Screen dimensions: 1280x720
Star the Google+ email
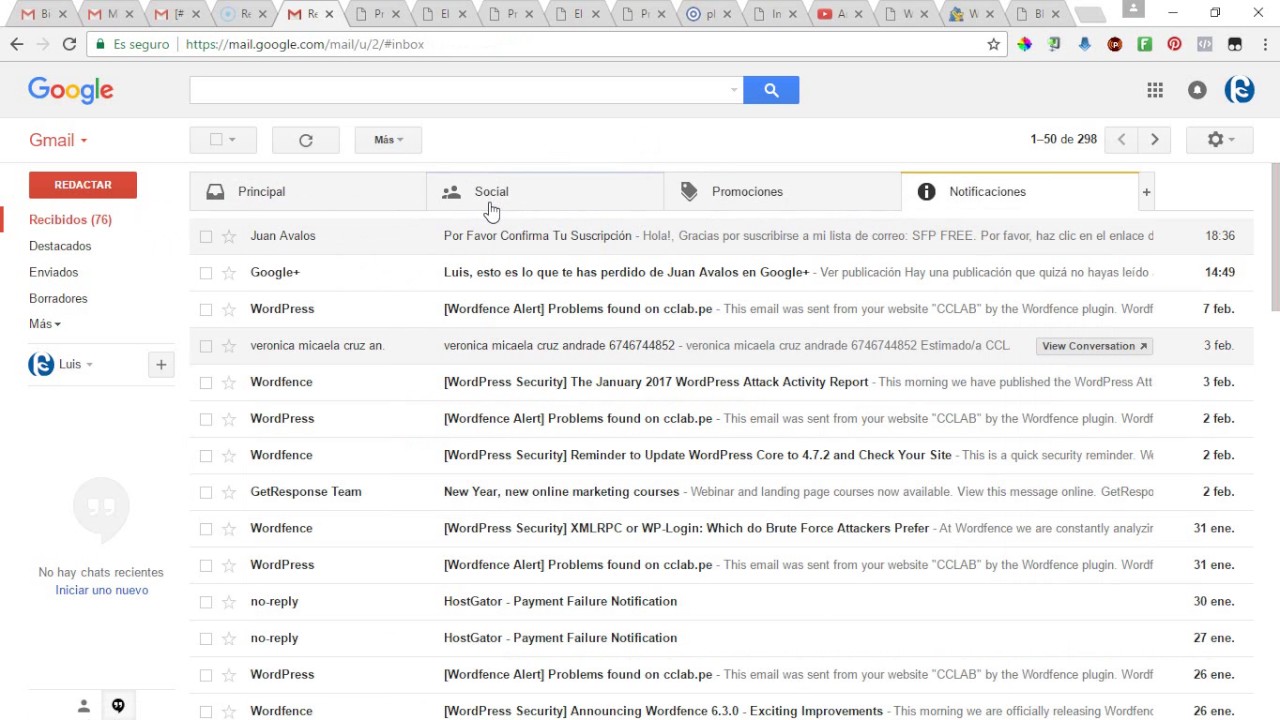click(x=229, y=272)
